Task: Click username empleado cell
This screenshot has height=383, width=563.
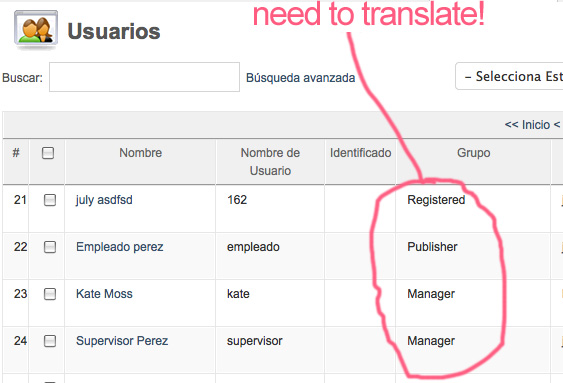Action: (x=253, y=247)
